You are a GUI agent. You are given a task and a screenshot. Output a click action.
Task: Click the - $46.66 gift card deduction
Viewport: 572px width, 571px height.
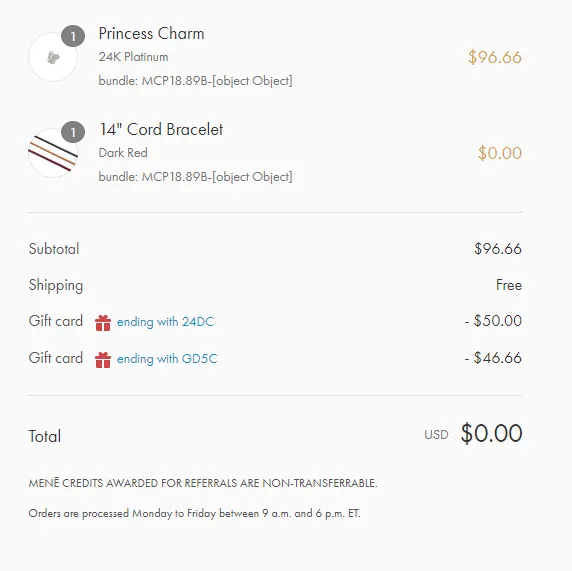pos(493,358)
